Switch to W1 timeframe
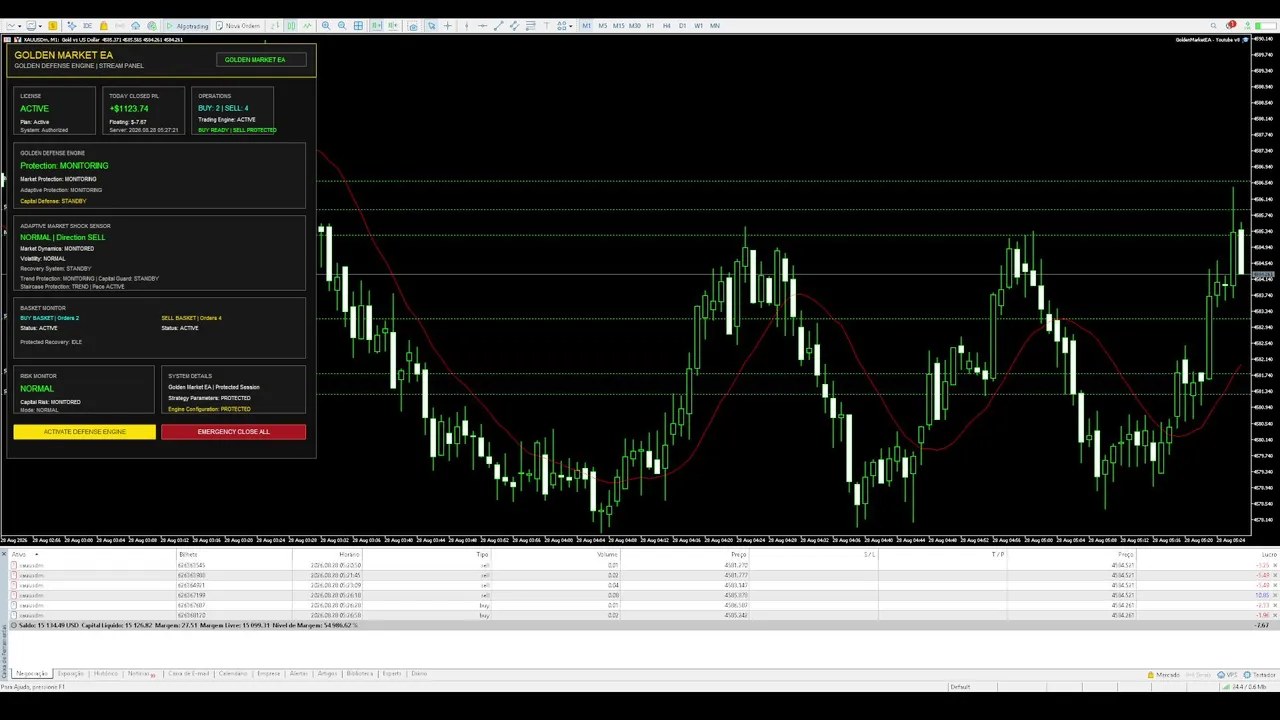Screen dimensions: 1280x720 point(698,26)
